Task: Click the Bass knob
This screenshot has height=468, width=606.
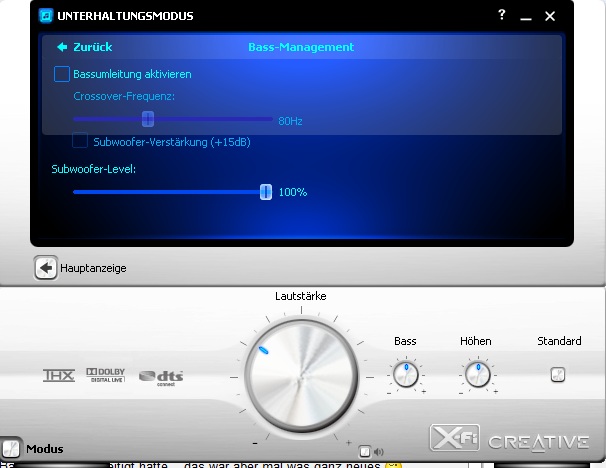Action: click(405, 374)
